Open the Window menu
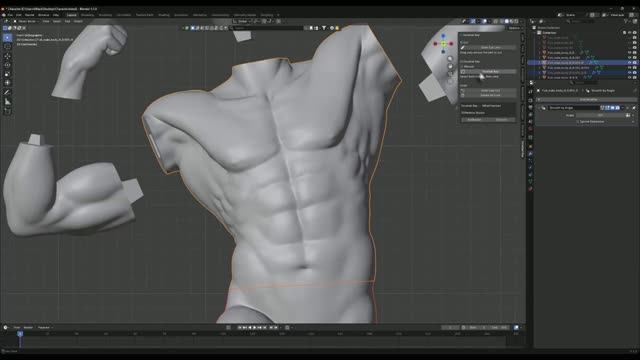The height and width of the screenshot is (360, 640). pos(43,15)
